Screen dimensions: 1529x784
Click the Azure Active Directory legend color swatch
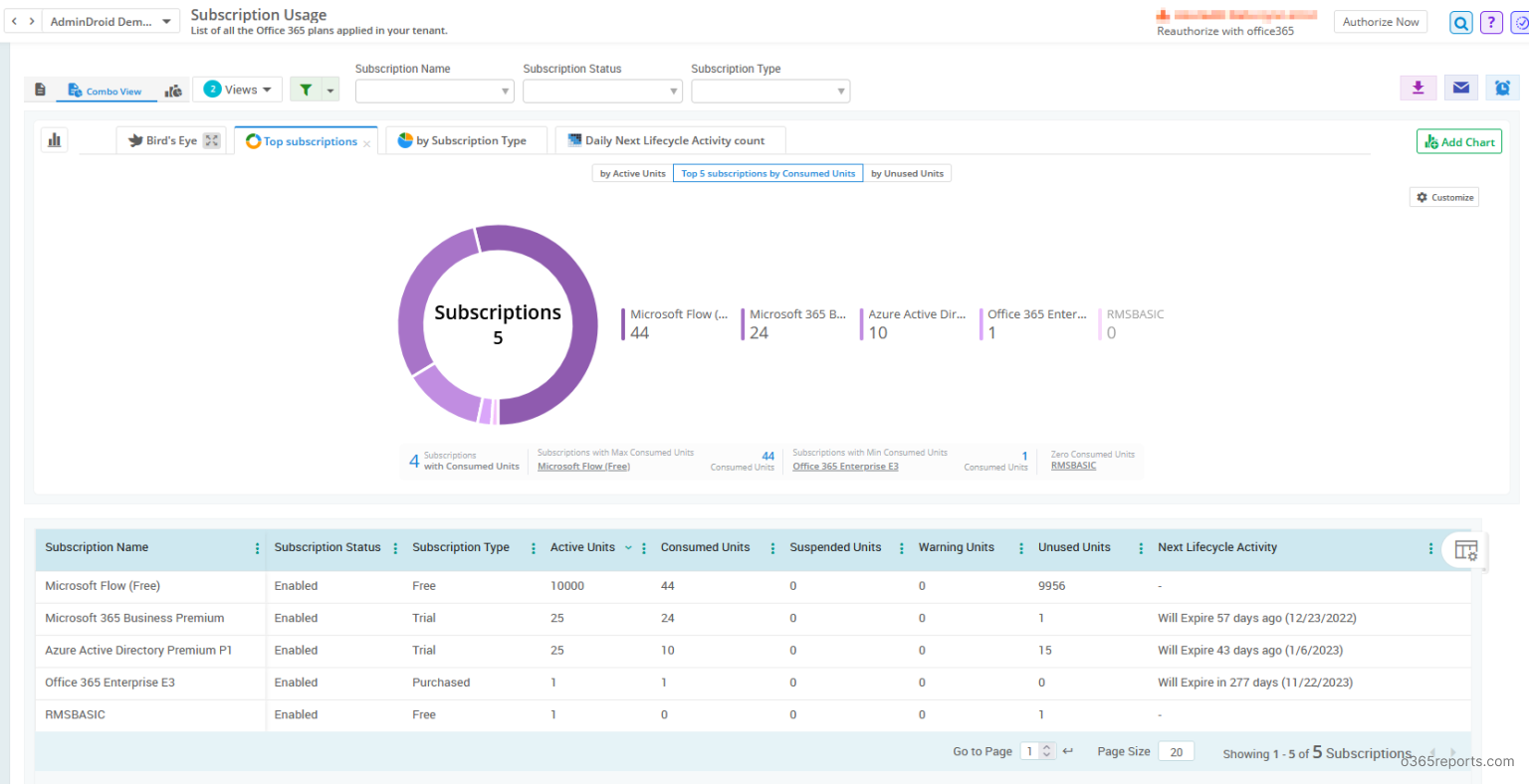pos(862,324)
